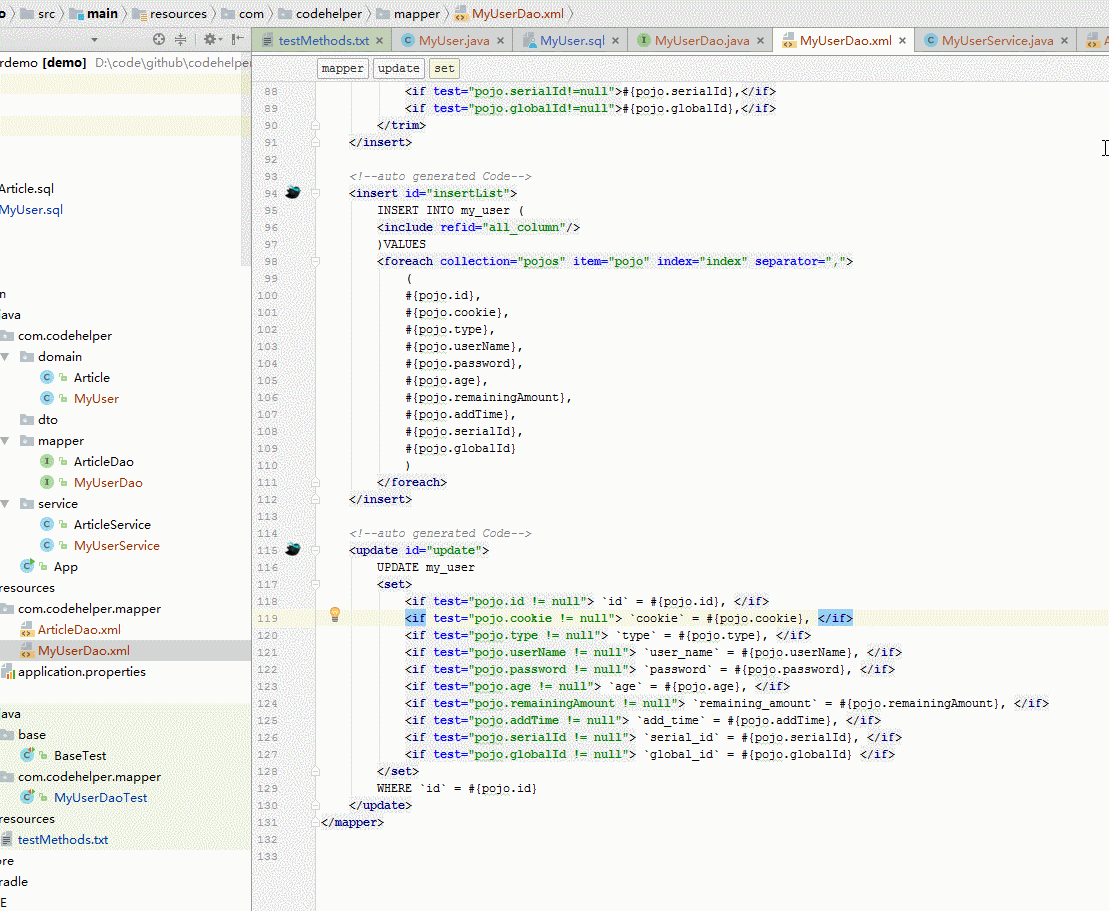Click the scroll from source crosshair icon
The image size is (1109, 911).
[x=159, y=40]
